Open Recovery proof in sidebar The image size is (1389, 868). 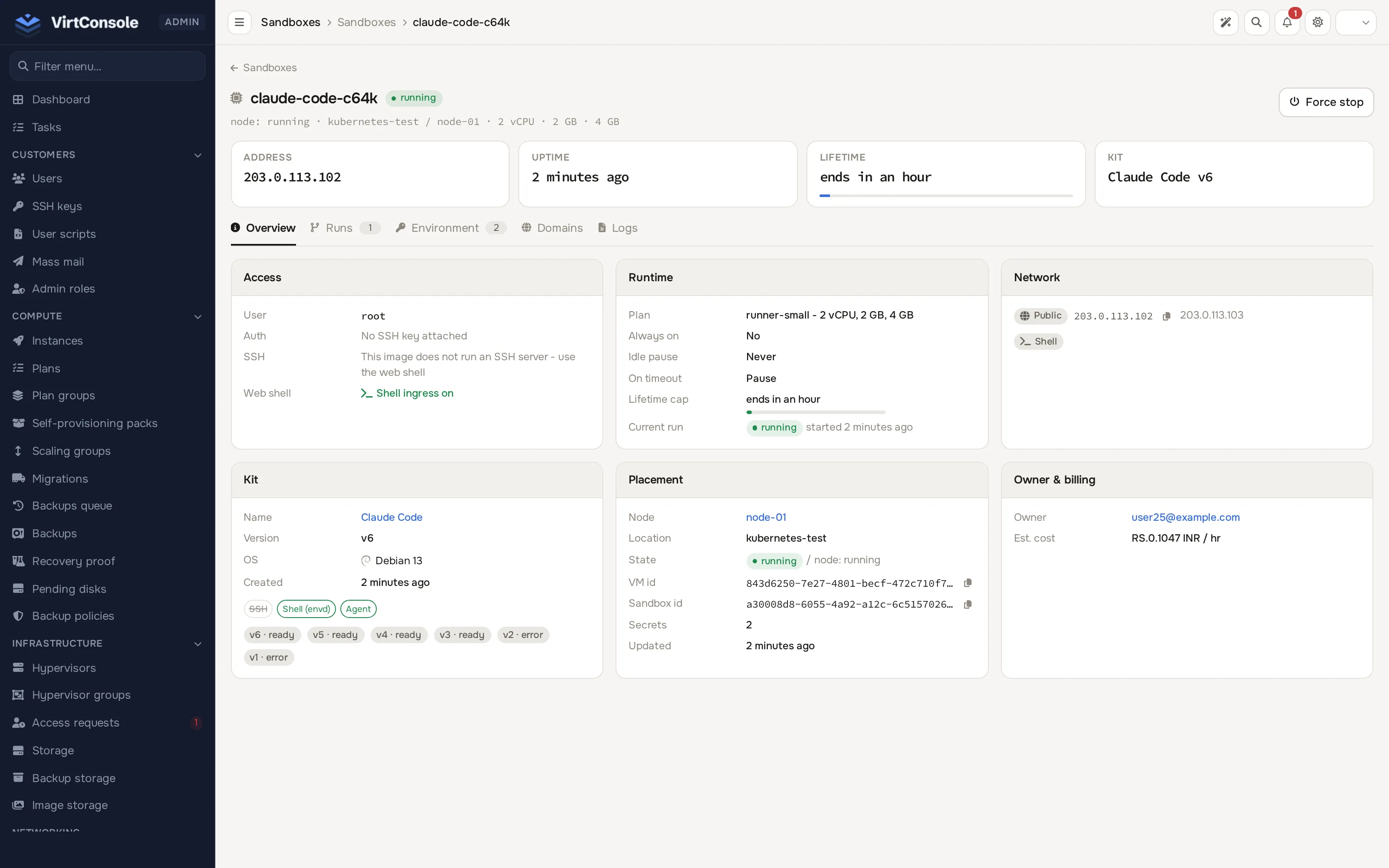[107, 561]
